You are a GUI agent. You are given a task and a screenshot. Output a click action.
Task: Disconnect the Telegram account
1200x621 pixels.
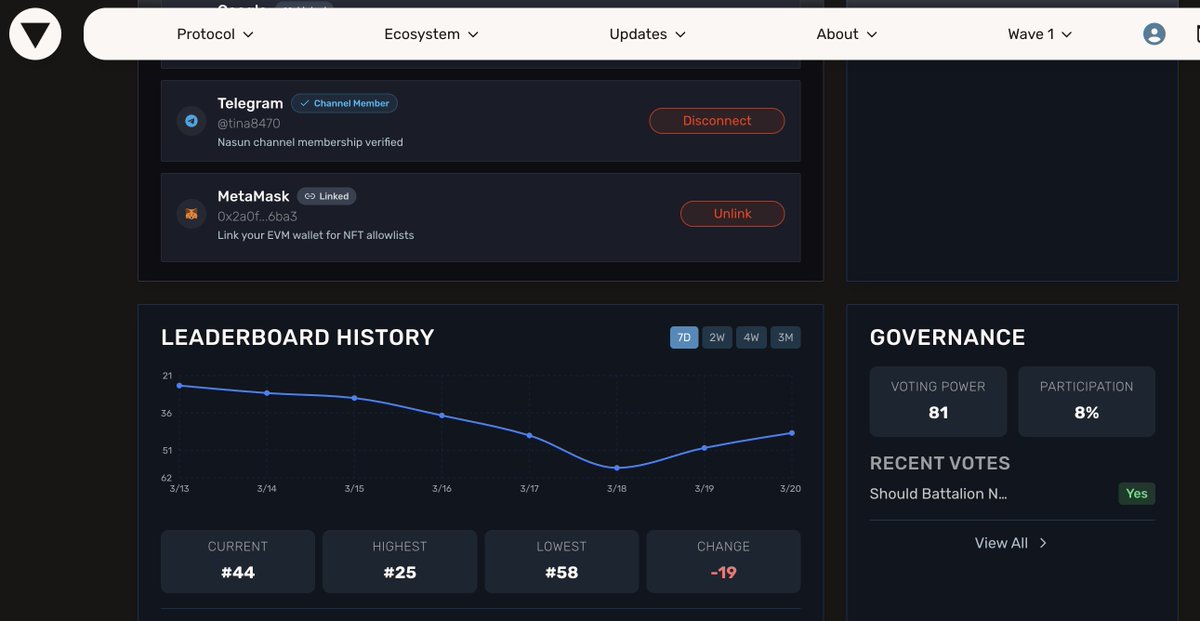click(x=717, y=121)
